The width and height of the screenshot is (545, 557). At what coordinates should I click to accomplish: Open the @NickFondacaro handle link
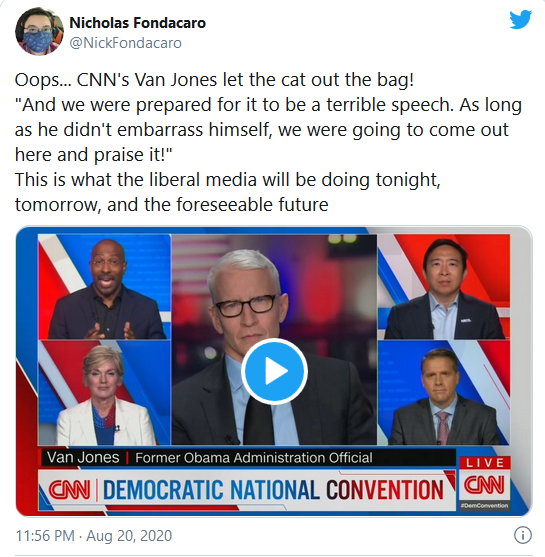pos(125,43)
